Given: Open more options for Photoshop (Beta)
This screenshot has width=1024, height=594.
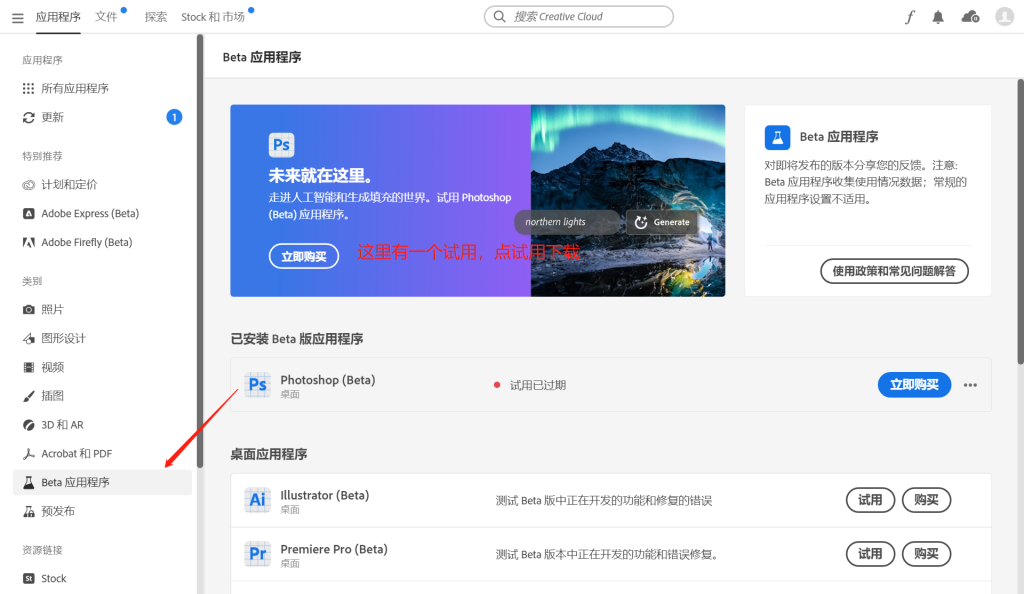Looking at the screenshot, I should pos(969,384).
